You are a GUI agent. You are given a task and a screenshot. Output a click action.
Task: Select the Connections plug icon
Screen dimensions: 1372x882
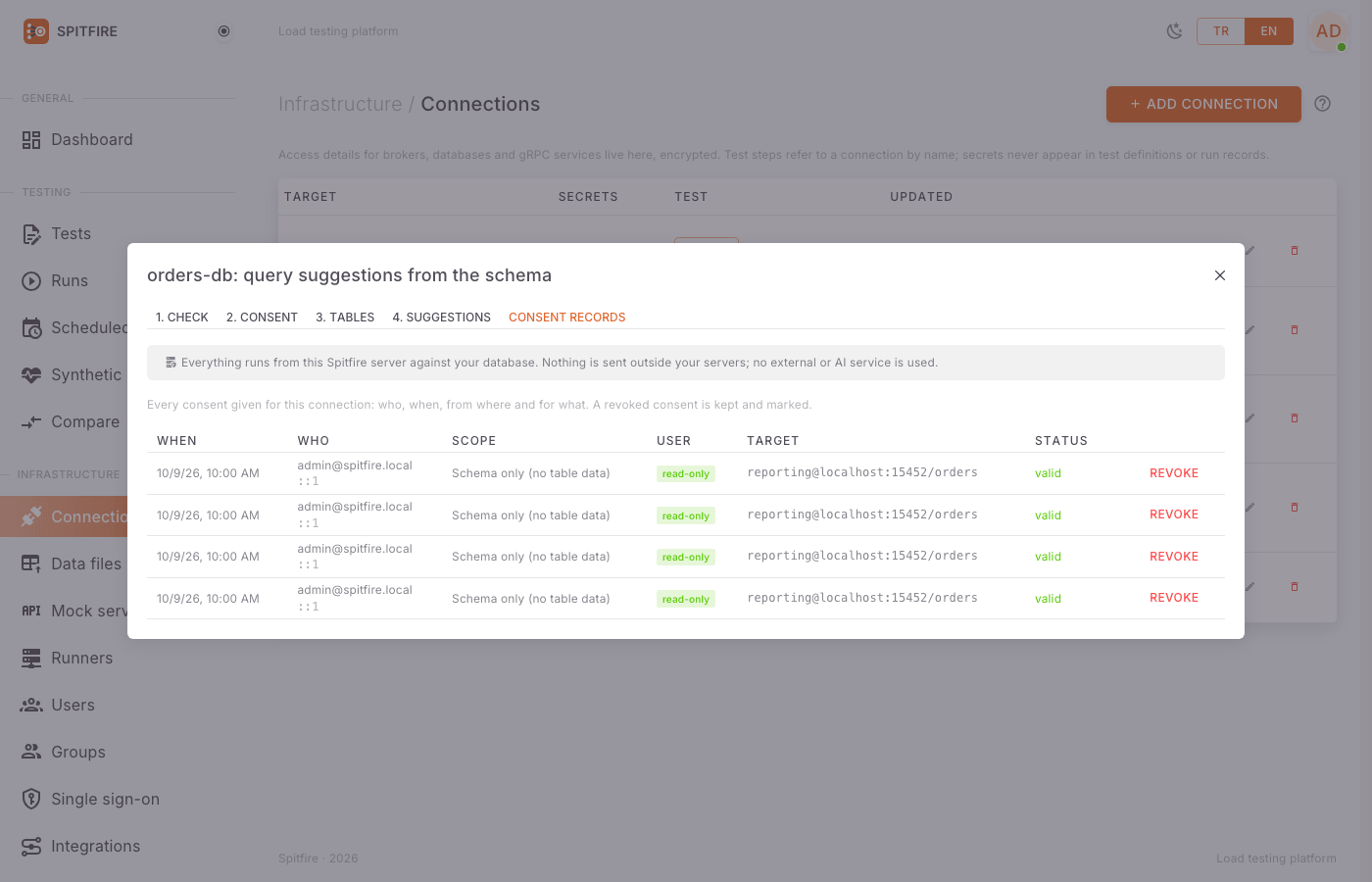tap(31, 516)
